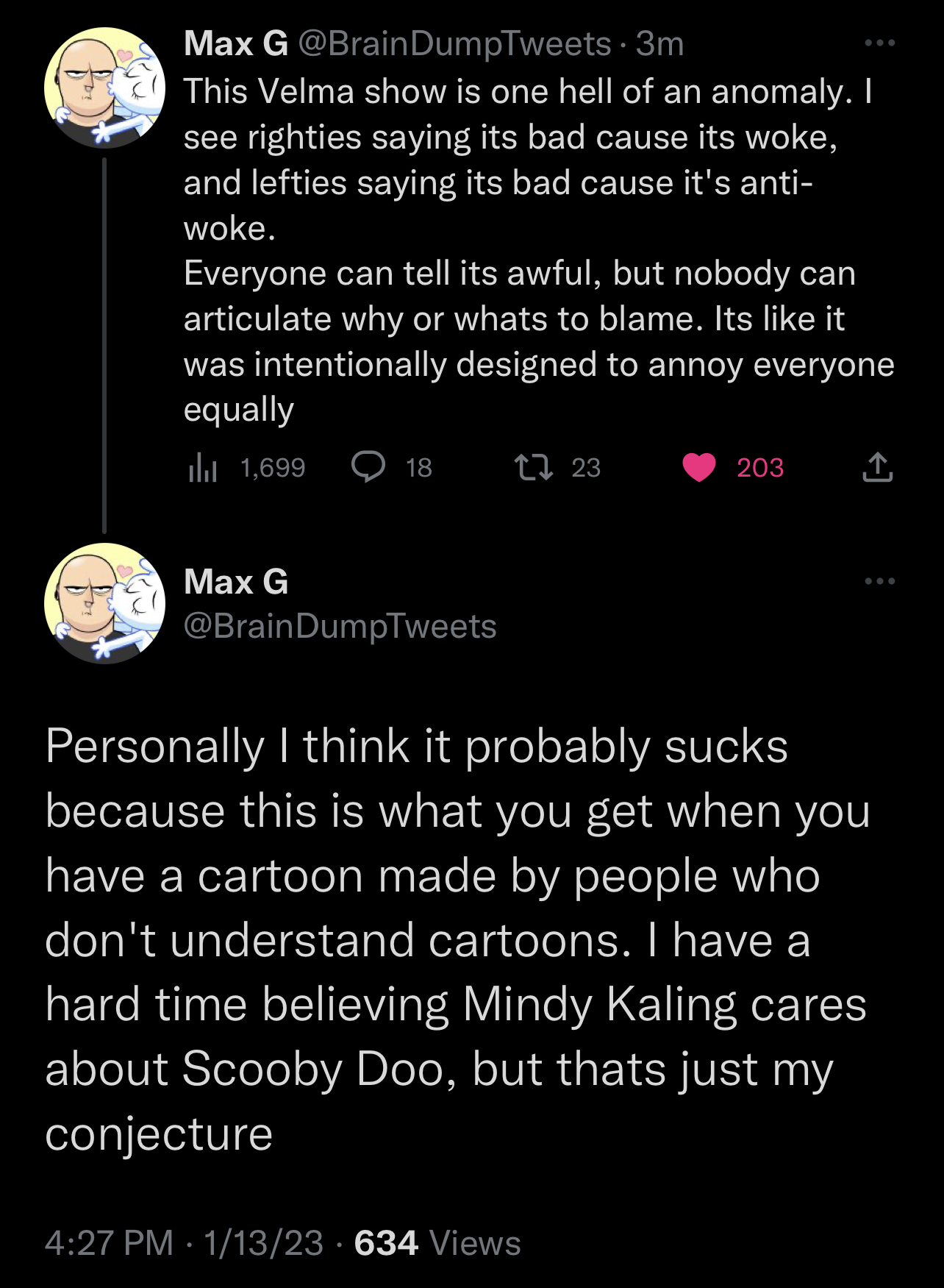Tap the reply speech bubble icon
This screenshot has height=1288, width=944.
click(x=368, y=467)
